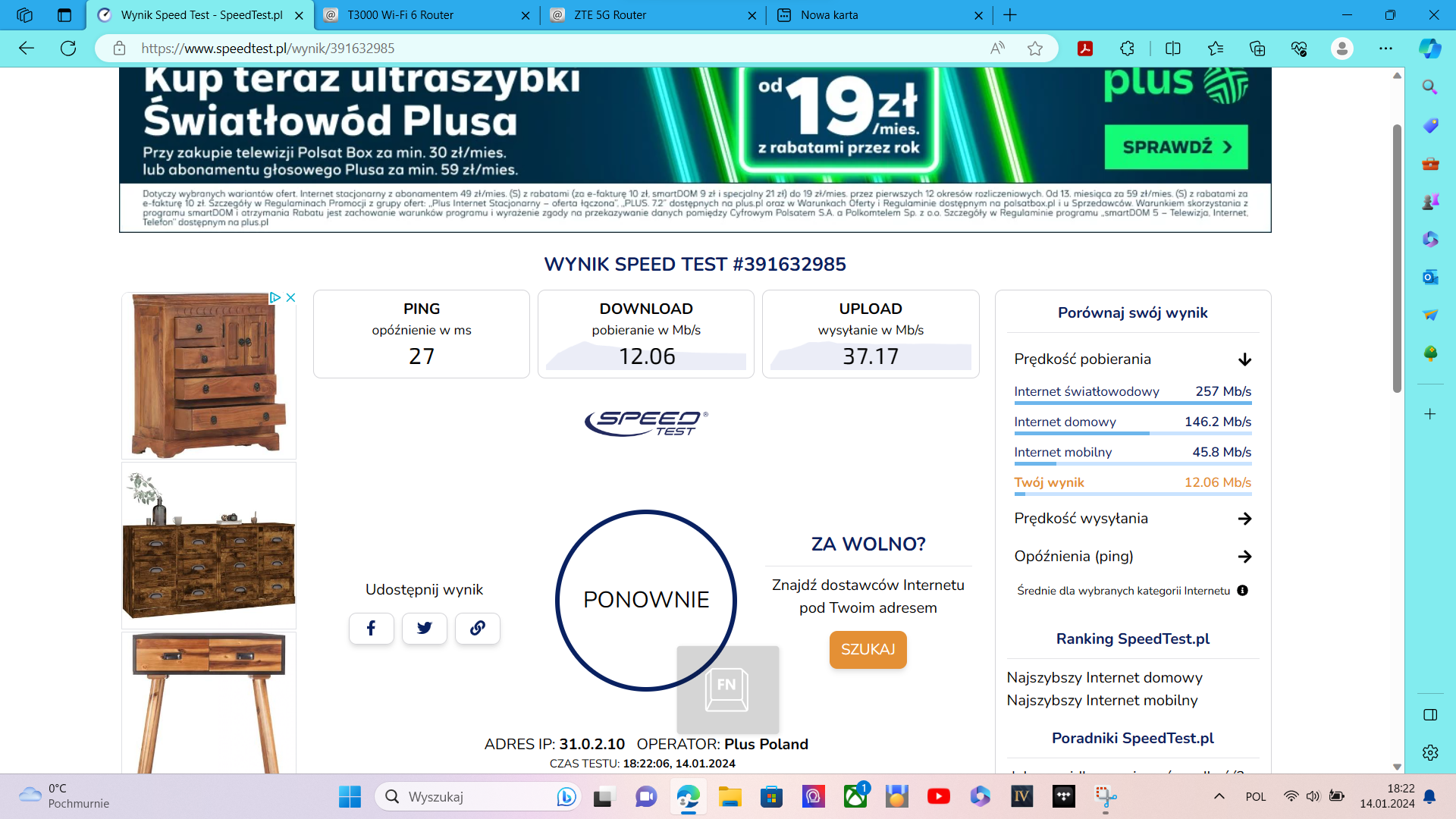Screen dimensions: 1456x819
Task: Copy result link icon
Action: point(477,628)
